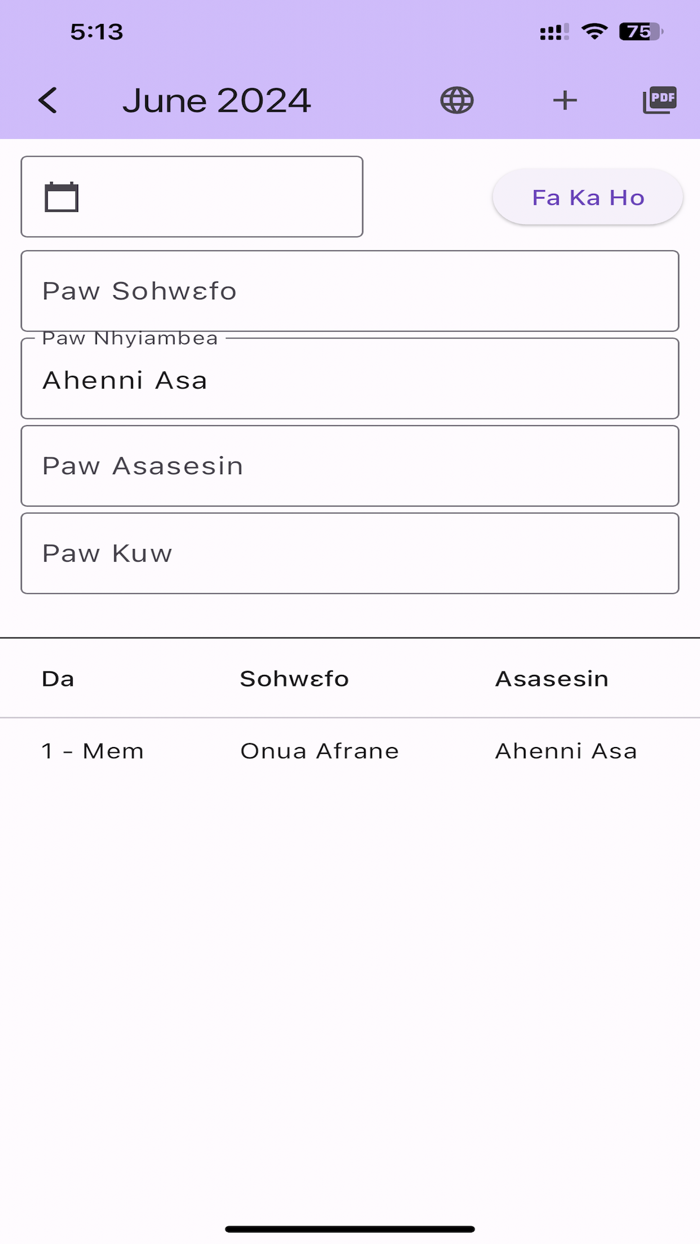Select the Asasesin column header
This screenshot has width=700, height=1244.
coord(551,678)
